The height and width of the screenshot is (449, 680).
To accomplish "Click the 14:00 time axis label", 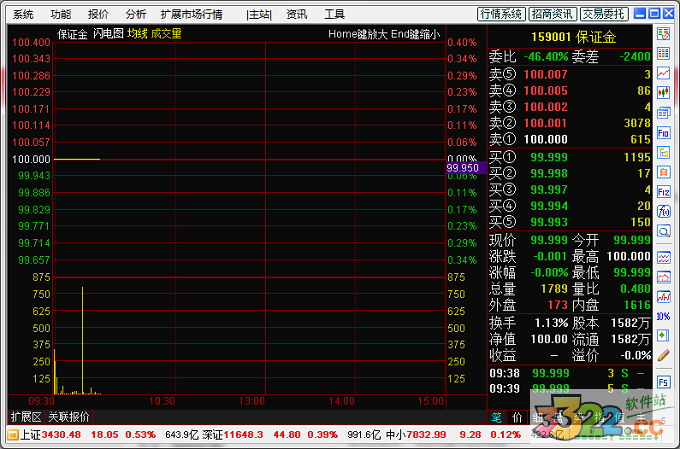I will pos(342,401).
